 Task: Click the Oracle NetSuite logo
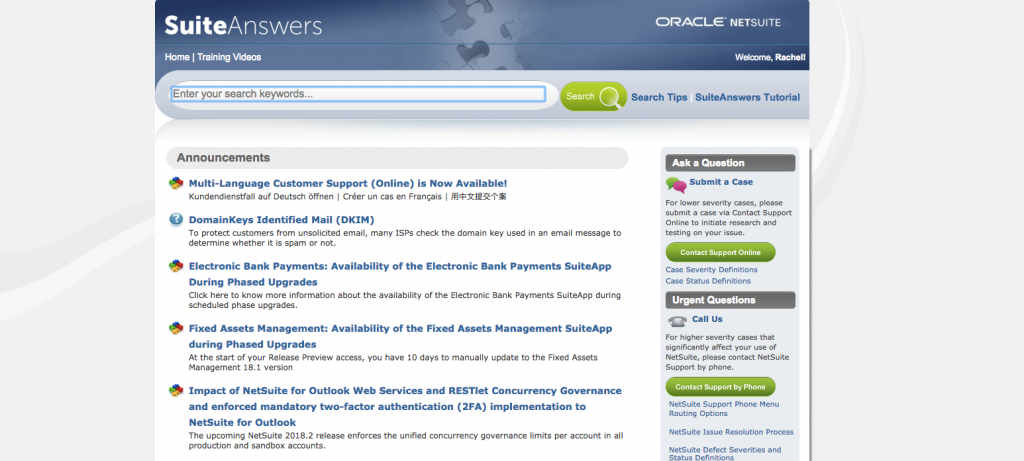tap(718, 21)
